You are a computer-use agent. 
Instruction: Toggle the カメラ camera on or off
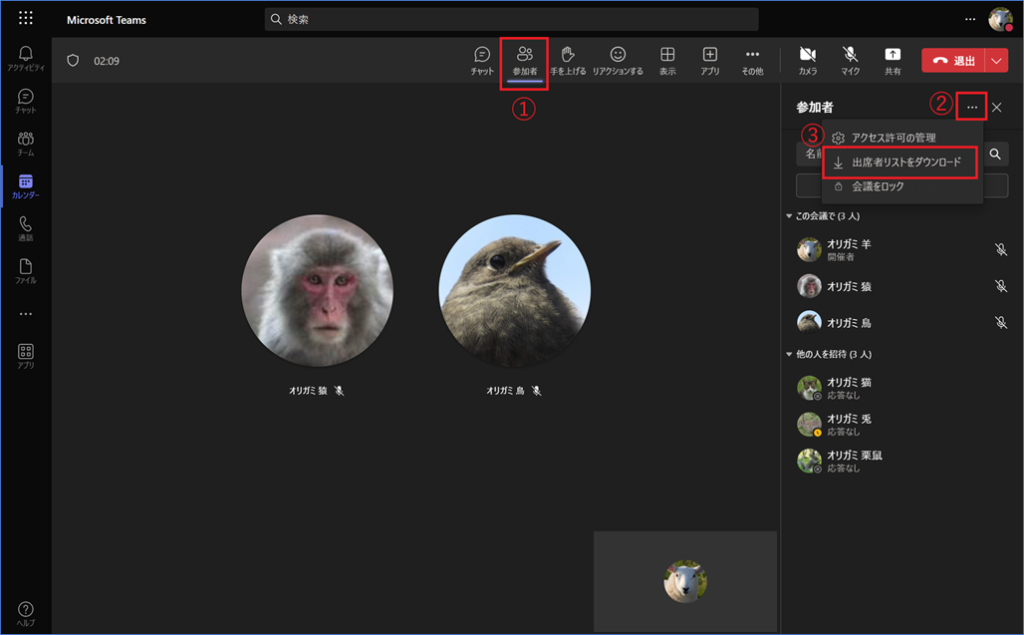[x=807, y=60]
